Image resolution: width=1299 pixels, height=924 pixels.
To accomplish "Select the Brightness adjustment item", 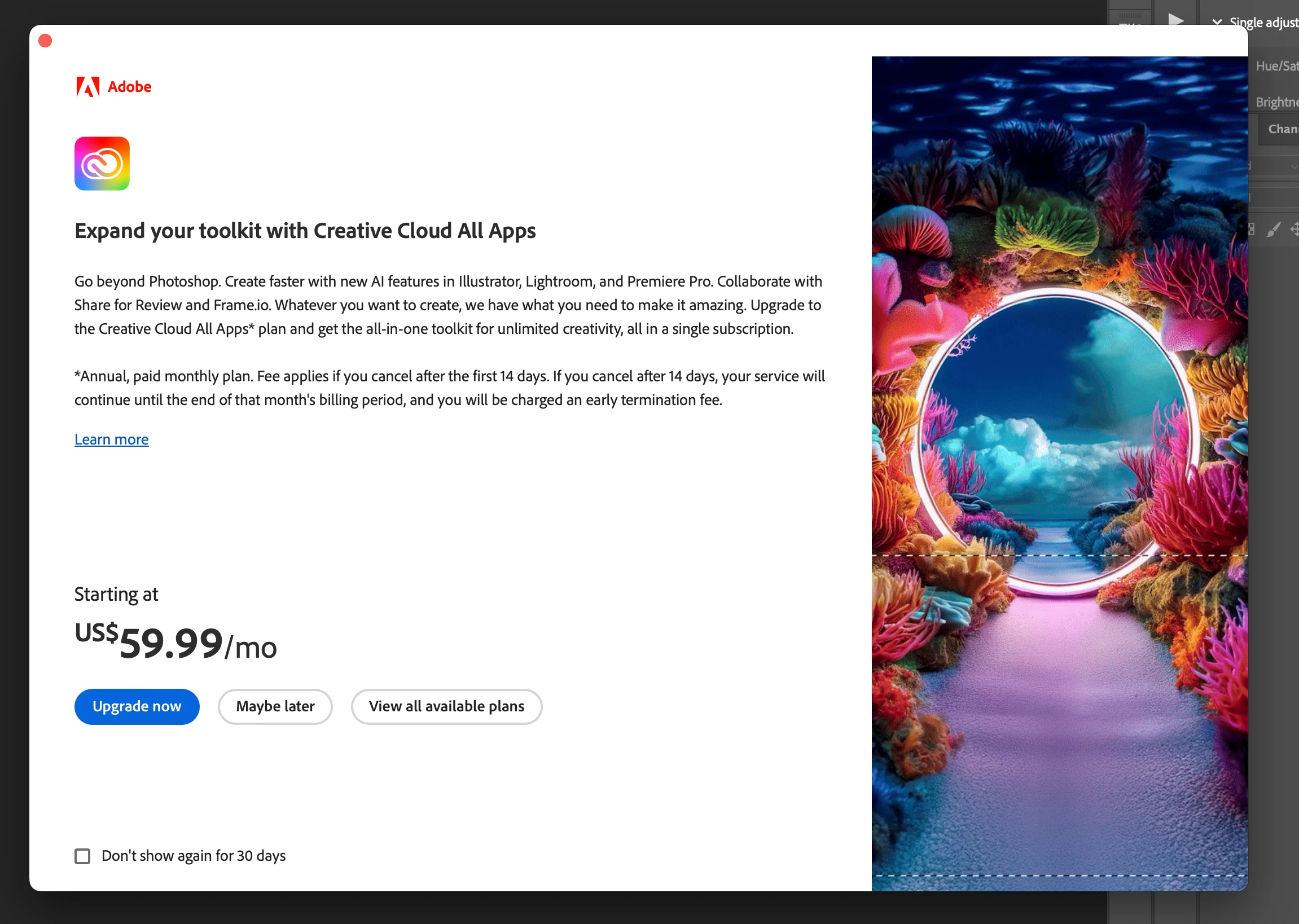I will (1276, 103).
